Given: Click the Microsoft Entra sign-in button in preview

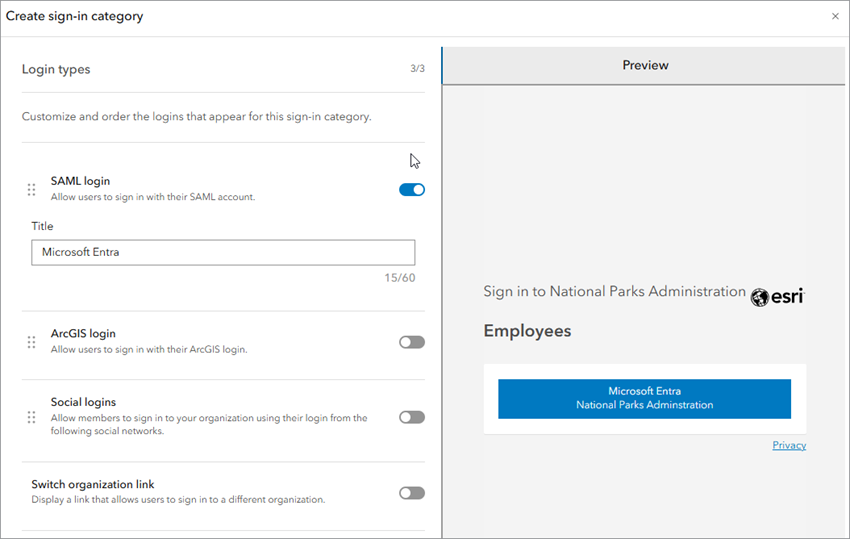Looking at the screenshot, I should [x=645, y=399].
